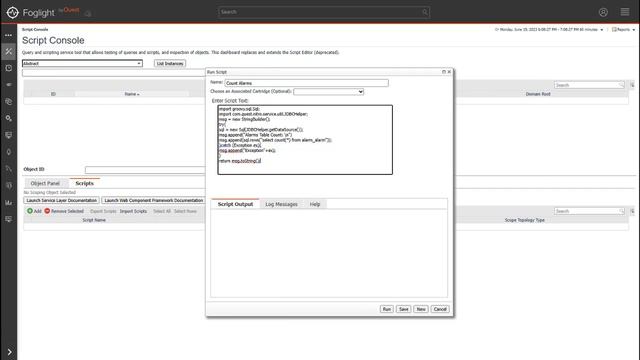Switch to the Object Panel tab
This screenshot has width=640, height=360.
45,183
